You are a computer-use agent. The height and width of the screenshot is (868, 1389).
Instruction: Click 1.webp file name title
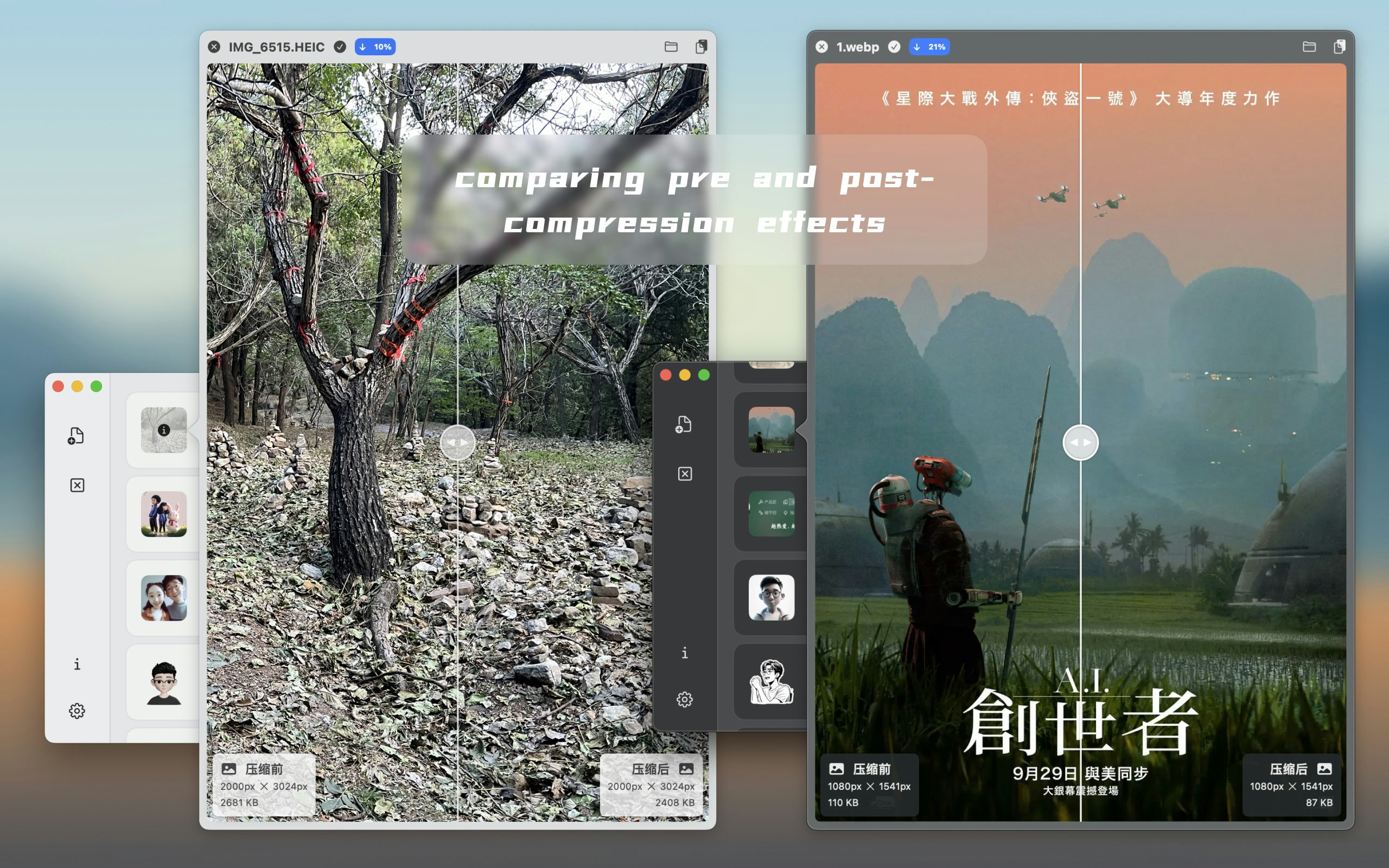click(x=857, y=47)
